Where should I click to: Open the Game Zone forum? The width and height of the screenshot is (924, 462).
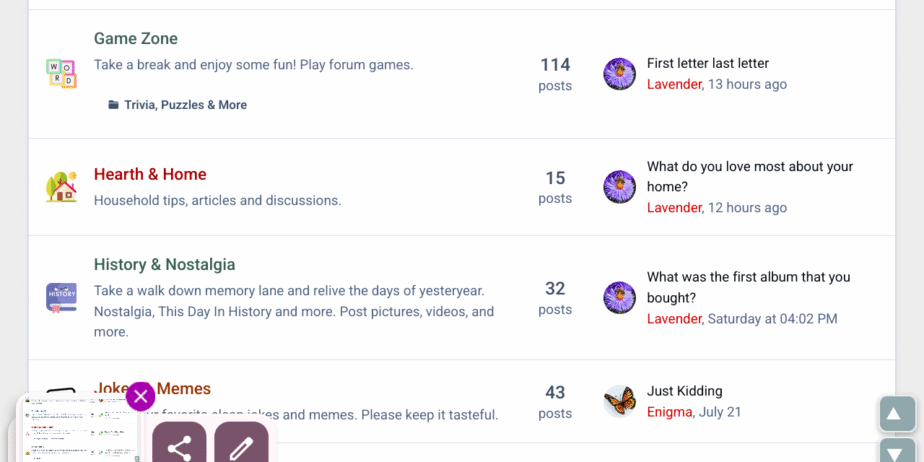[136, 39]
